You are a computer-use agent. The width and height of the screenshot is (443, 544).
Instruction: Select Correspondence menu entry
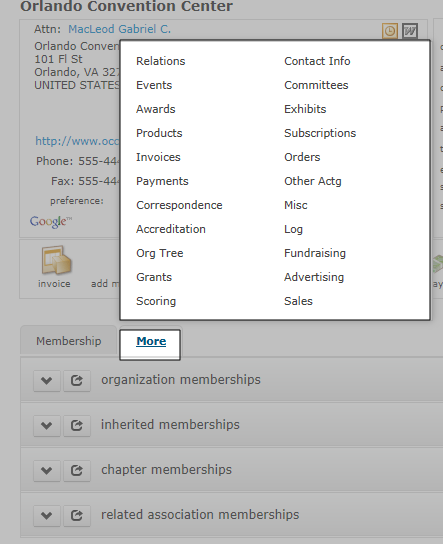click(x=179, y=205)
